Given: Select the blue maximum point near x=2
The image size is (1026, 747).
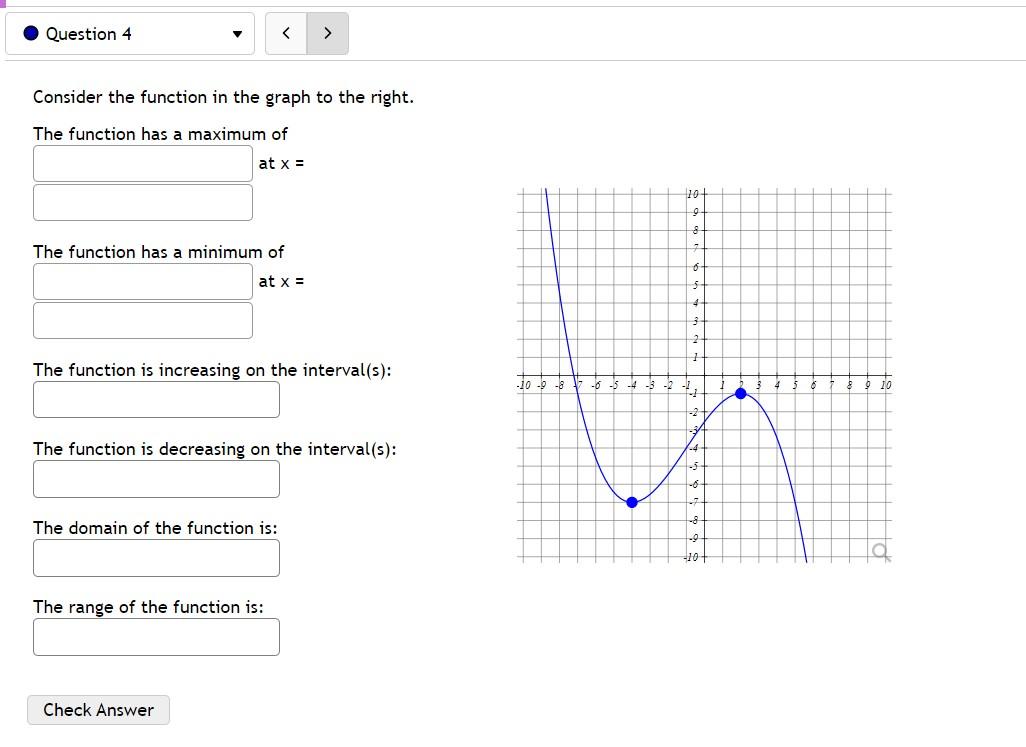Looking at the screenshot, I should (740, 394).
